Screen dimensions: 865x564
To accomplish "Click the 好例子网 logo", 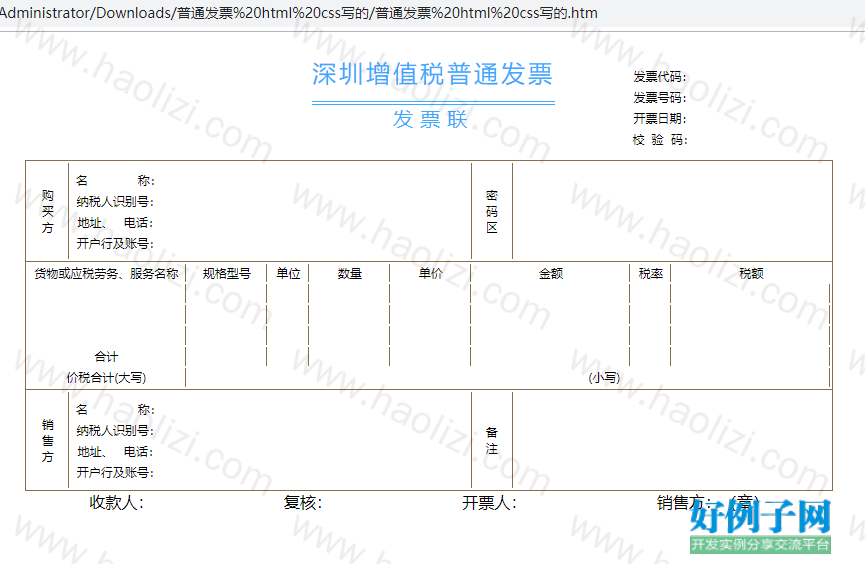I will click(760, 526).
